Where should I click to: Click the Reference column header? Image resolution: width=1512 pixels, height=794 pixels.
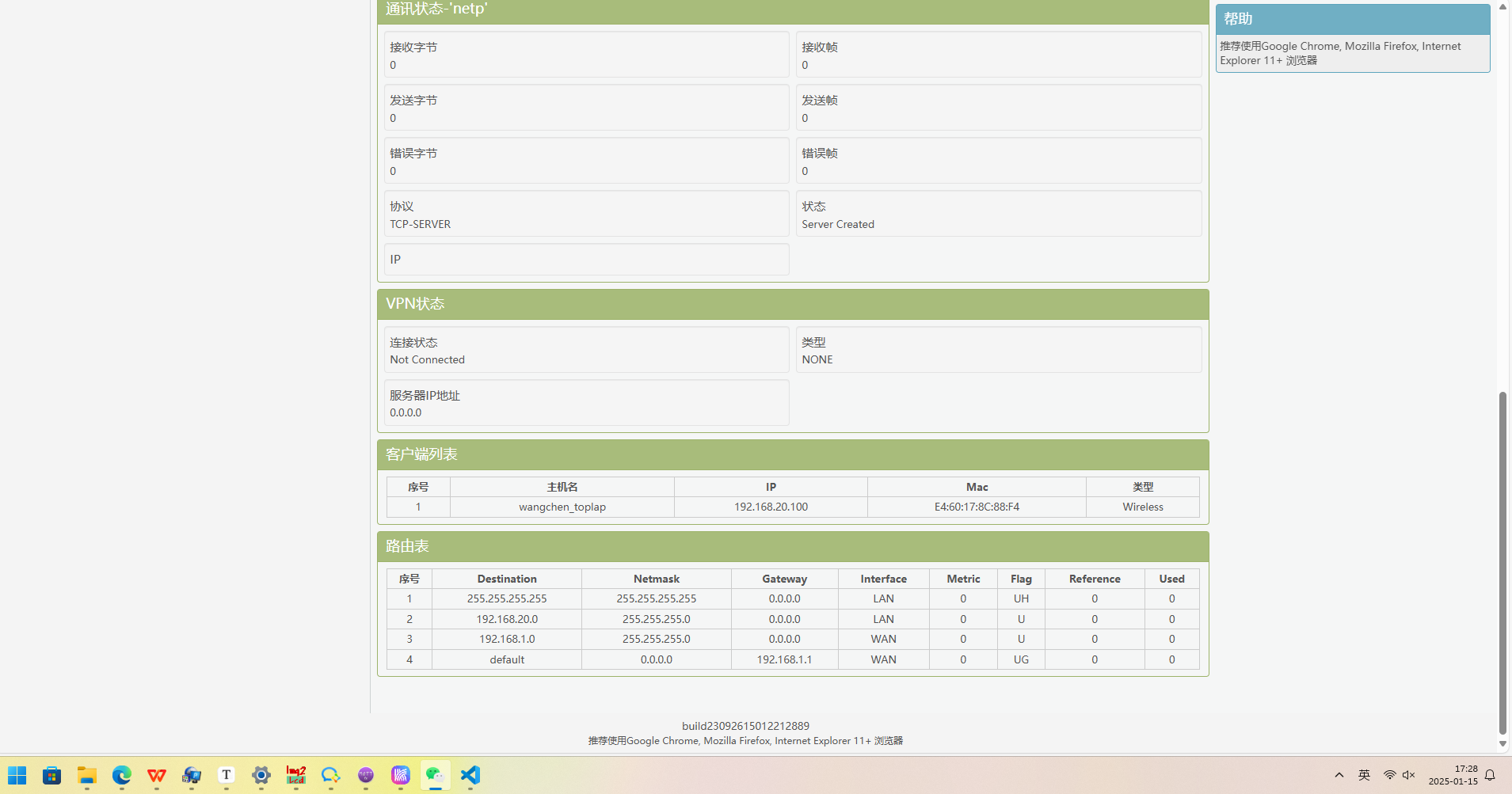[x=1095, y=579]
